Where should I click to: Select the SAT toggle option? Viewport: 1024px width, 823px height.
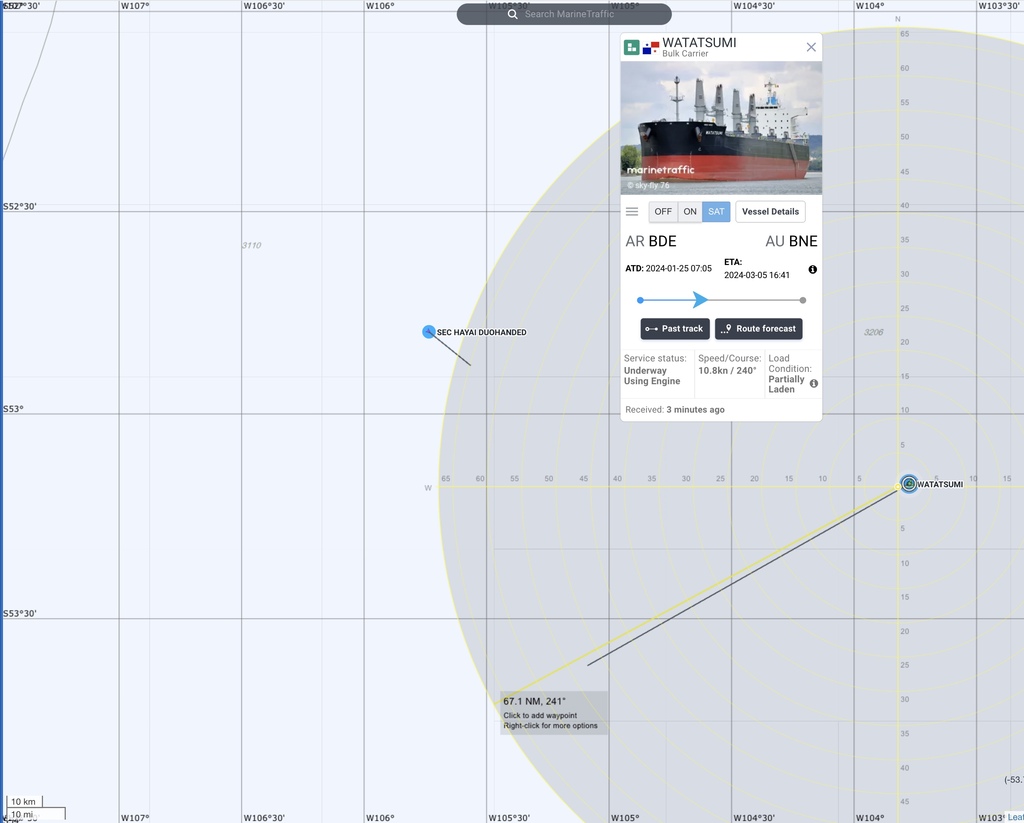click(716, 212)
